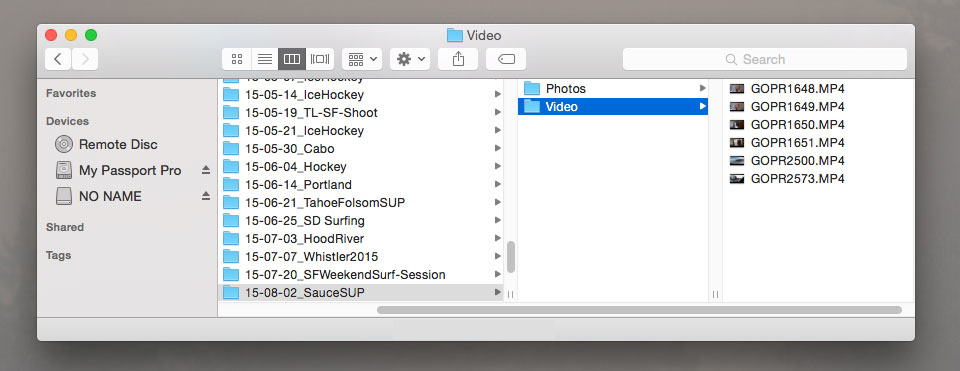This screenshot has width=960, height=371.
Task: Click the Video title bar folder icon
Action: point(454,36)
